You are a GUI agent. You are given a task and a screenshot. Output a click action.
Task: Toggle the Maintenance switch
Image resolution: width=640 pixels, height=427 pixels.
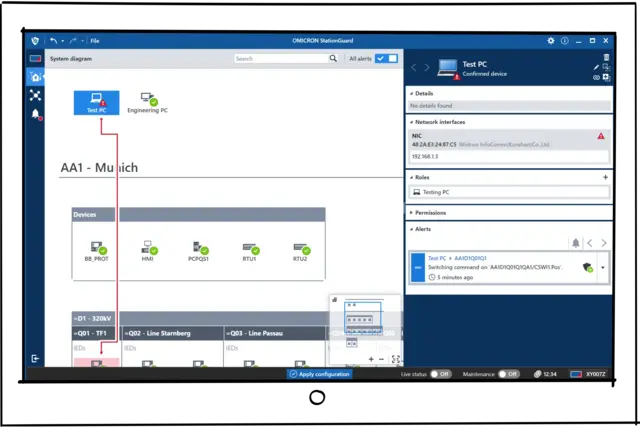508,374
